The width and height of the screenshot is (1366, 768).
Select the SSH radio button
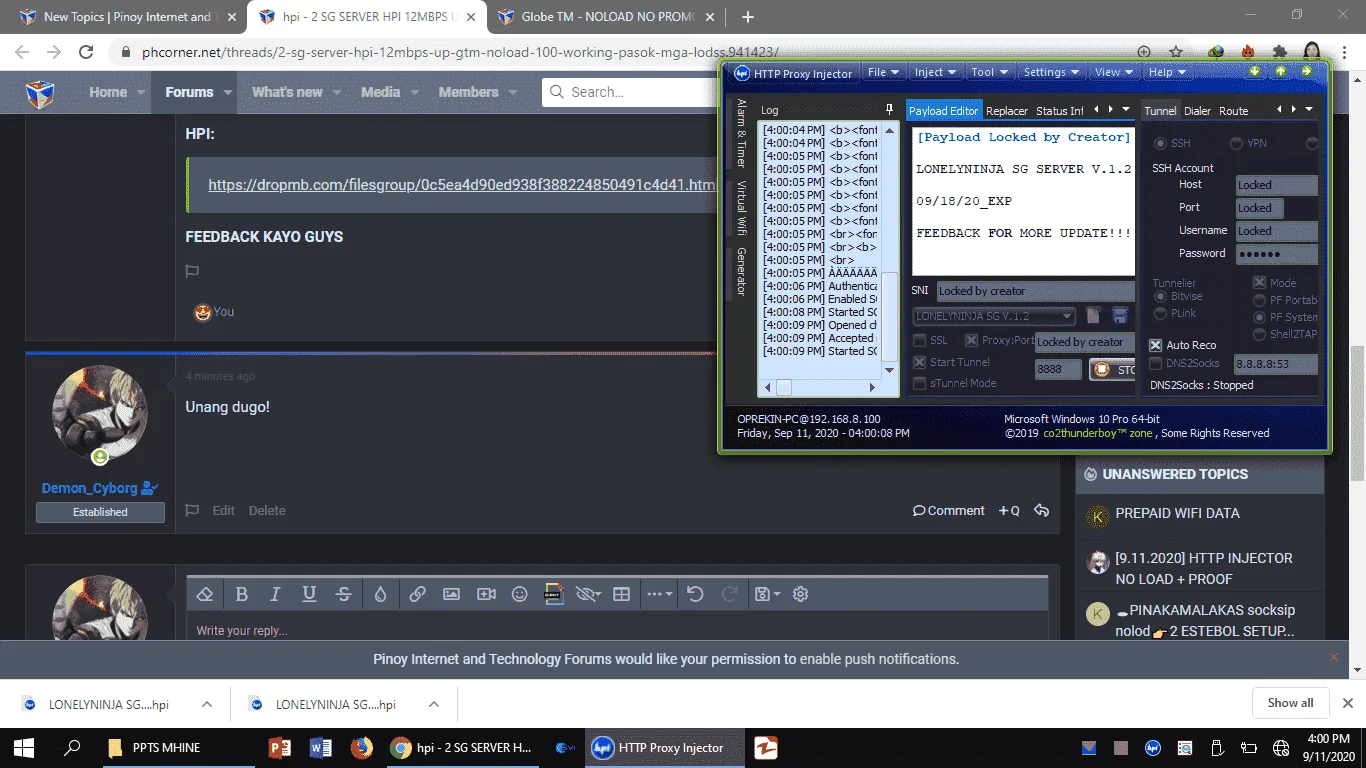coord(1161,144)
